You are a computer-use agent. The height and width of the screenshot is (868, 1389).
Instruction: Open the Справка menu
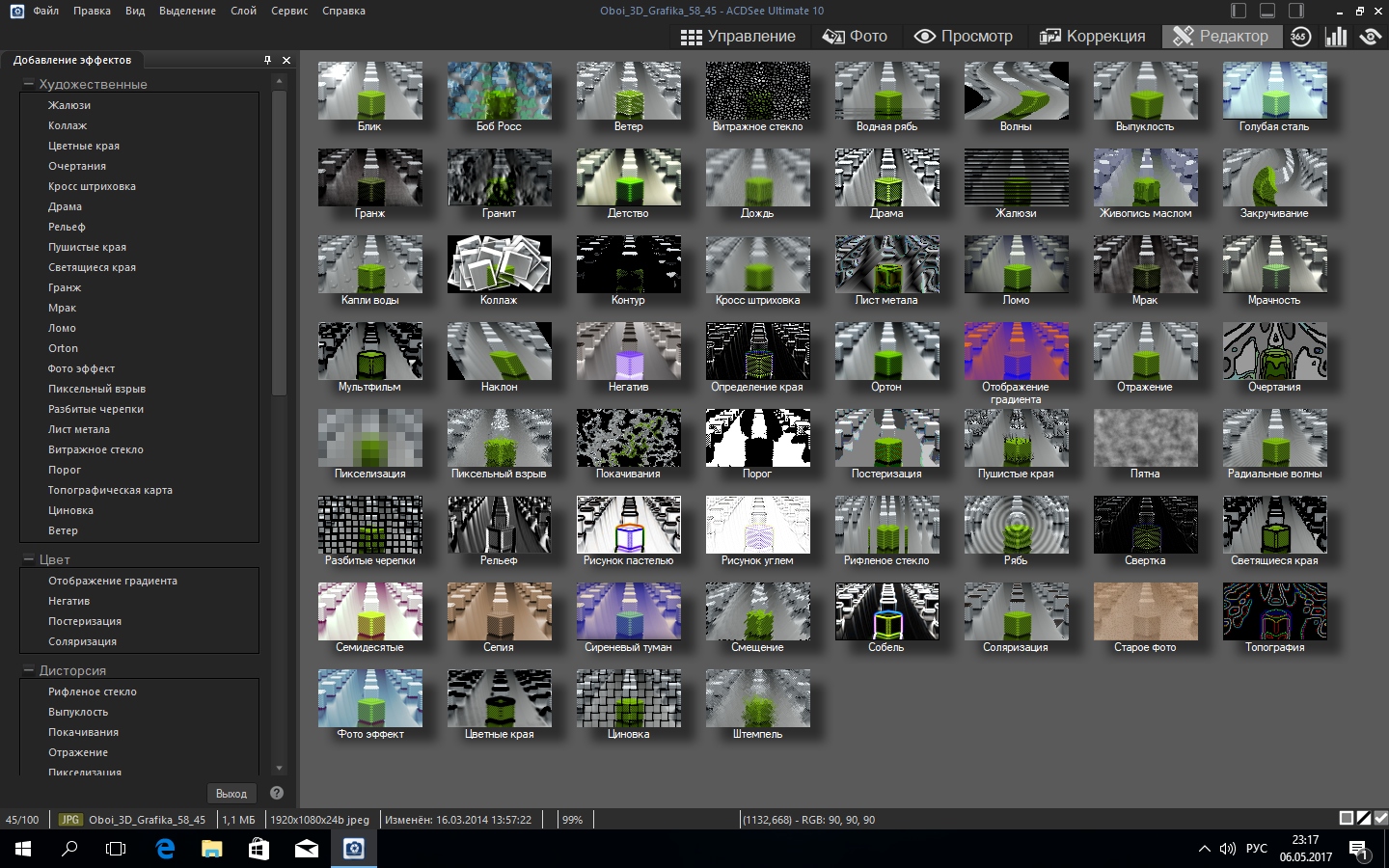click(343, 11)
